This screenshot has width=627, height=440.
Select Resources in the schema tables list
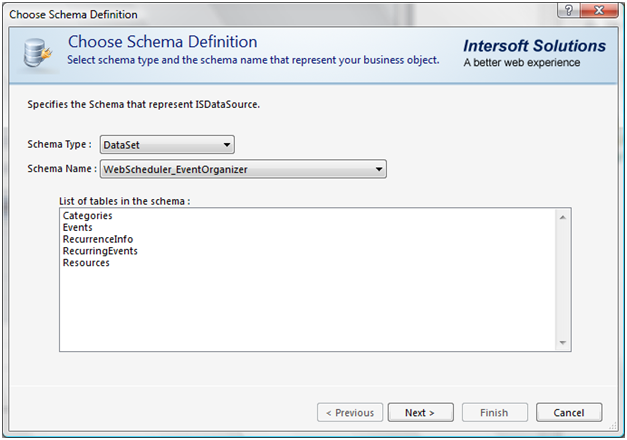(86, 264)
